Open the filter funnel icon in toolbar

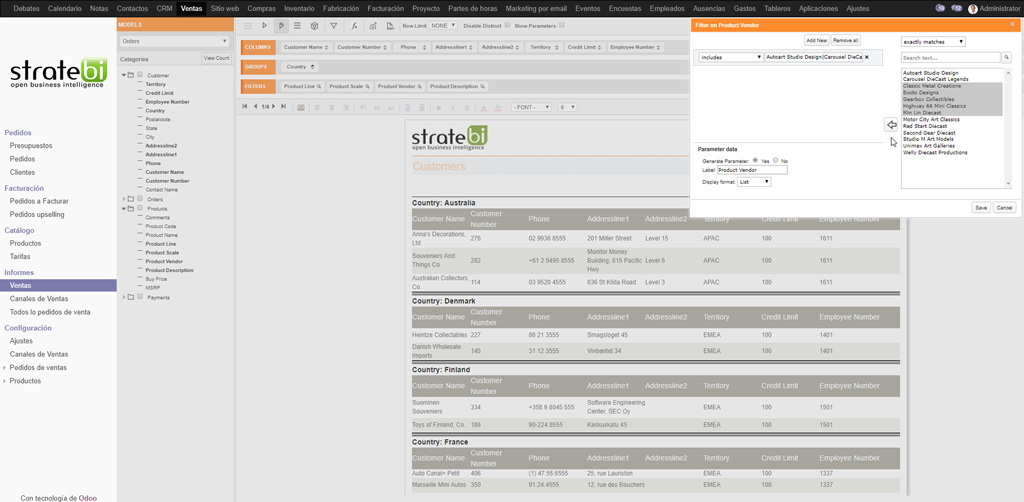[x=333, y=26]
